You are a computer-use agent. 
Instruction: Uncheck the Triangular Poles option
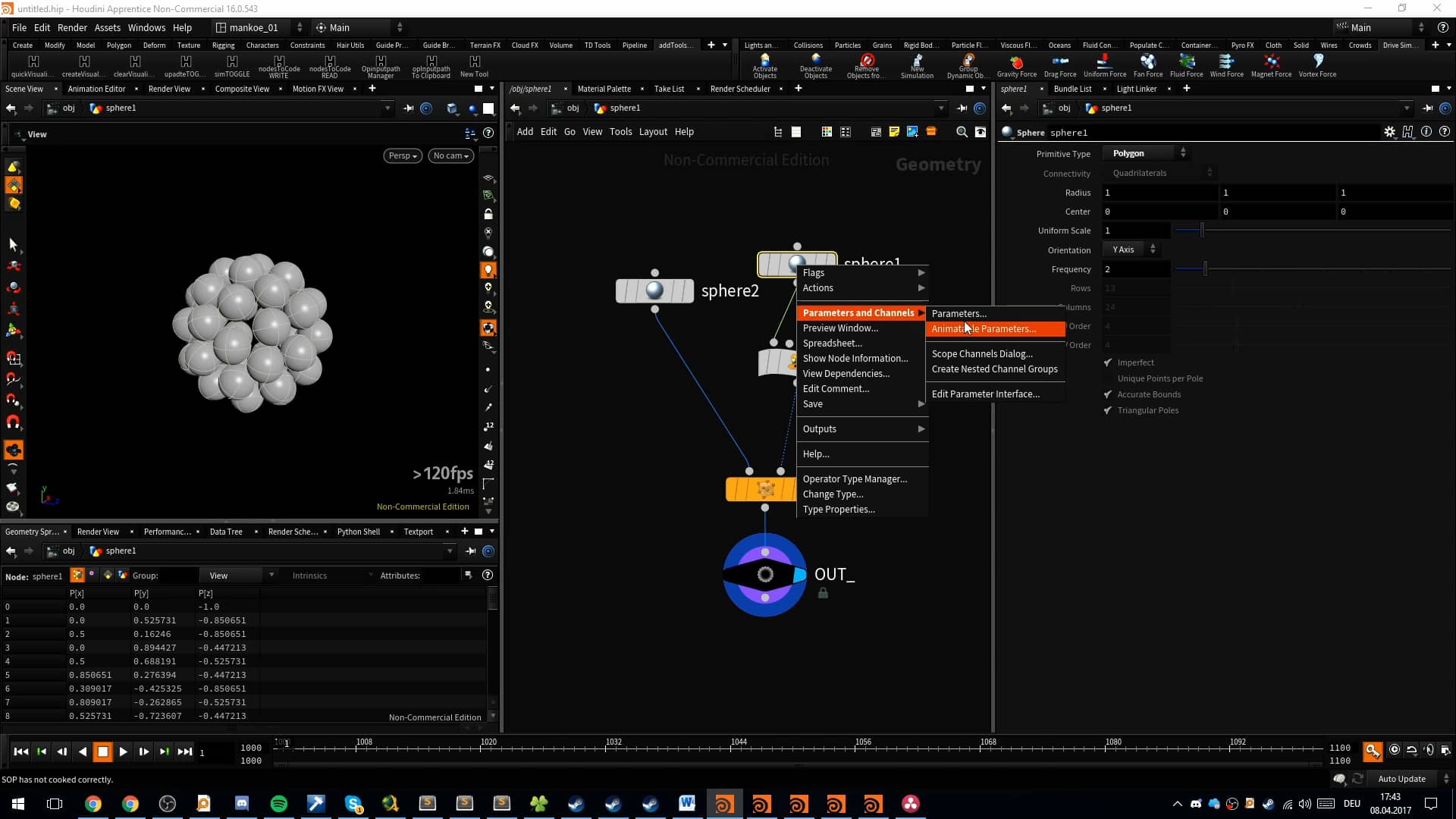pos(1108,410)
